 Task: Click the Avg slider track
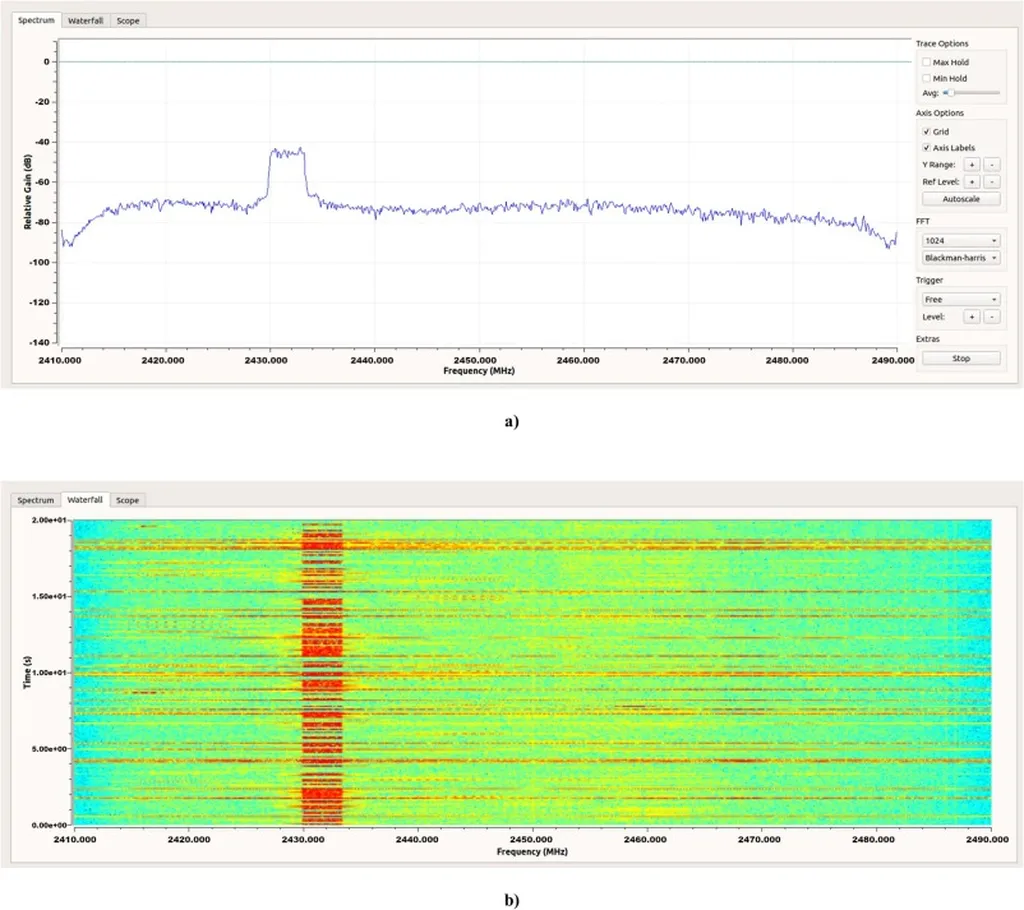click(x=975, y=93)
